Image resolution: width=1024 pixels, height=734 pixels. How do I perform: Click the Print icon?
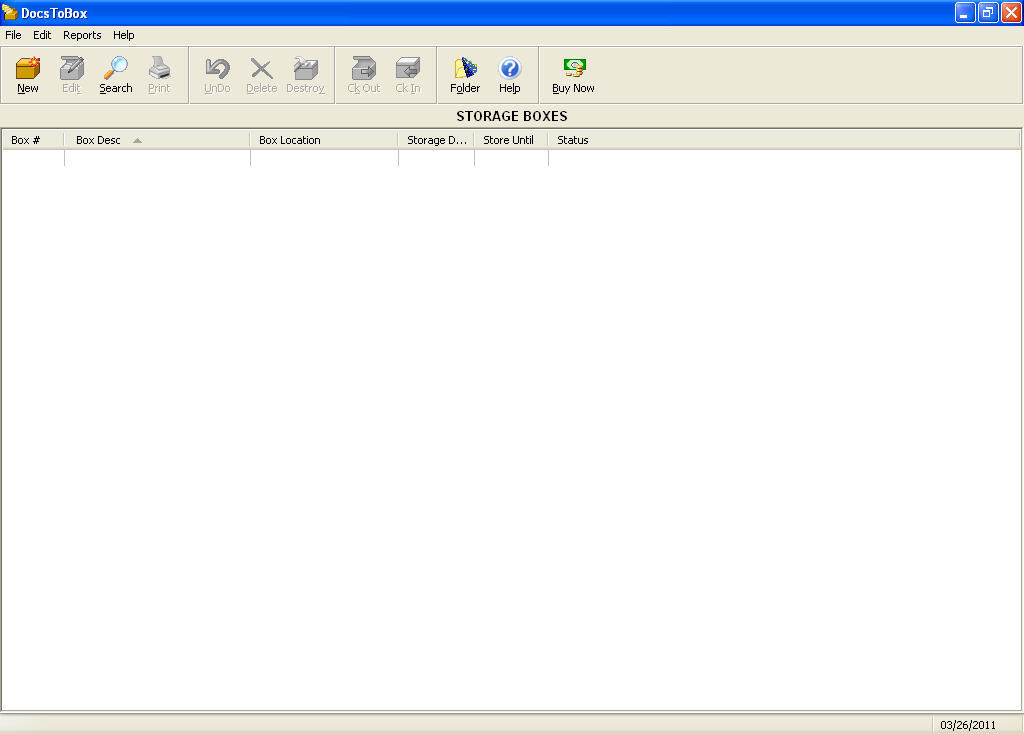pyautogui.click(x=159, y=74)
